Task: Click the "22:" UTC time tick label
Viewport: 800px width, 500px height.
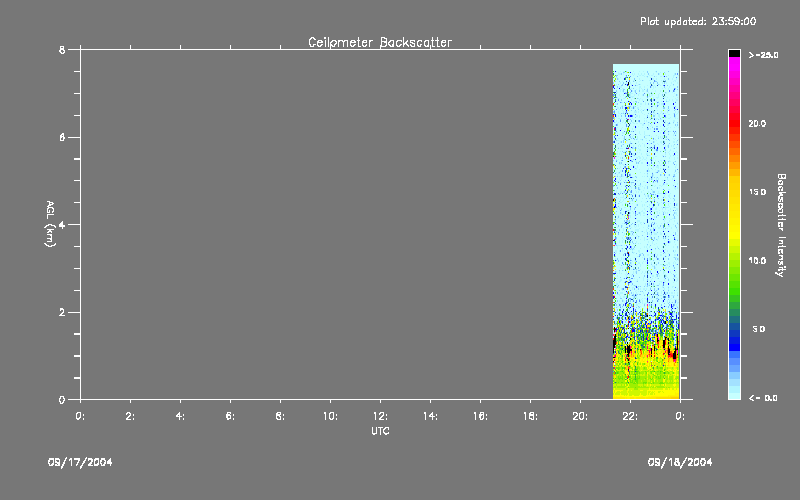Action: 630,416
